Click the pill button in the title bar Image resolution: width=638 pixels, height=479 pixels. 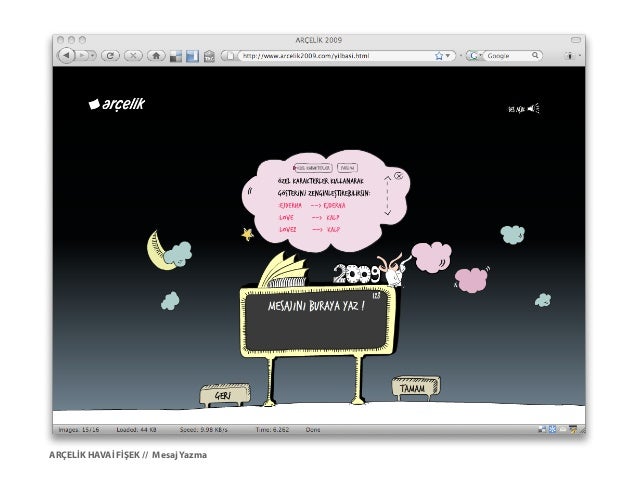coord(575,40)
